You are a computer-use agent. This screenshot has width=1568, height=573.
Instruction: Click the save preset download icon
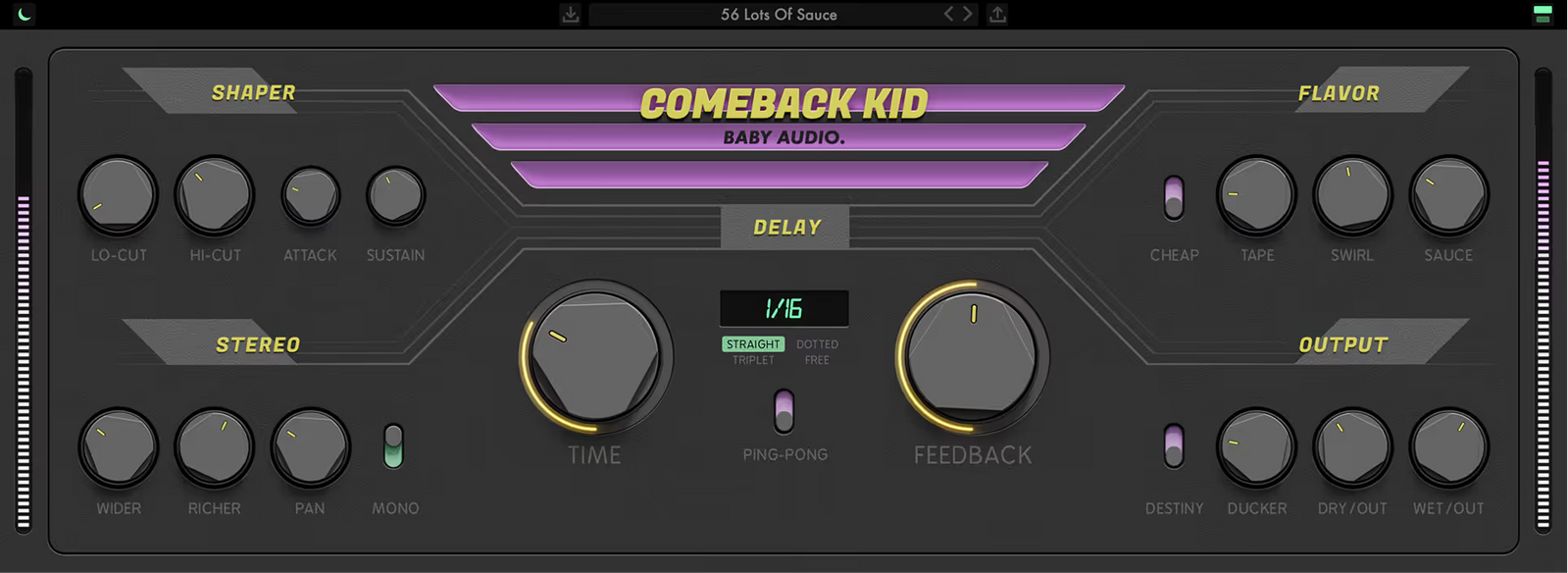[571, 14]
